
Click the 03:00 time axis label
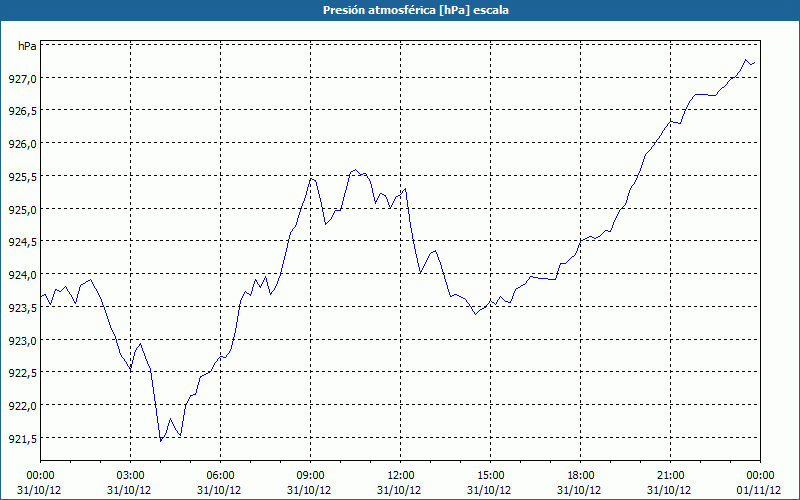tap(131, 476)
